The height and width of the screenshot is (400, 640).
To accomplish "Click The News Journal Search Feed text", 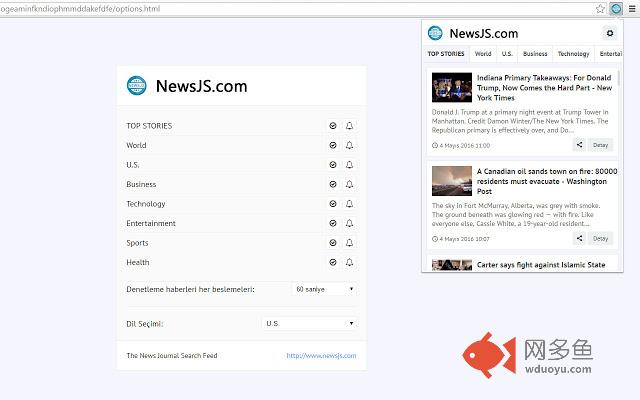I will (172, 356).
